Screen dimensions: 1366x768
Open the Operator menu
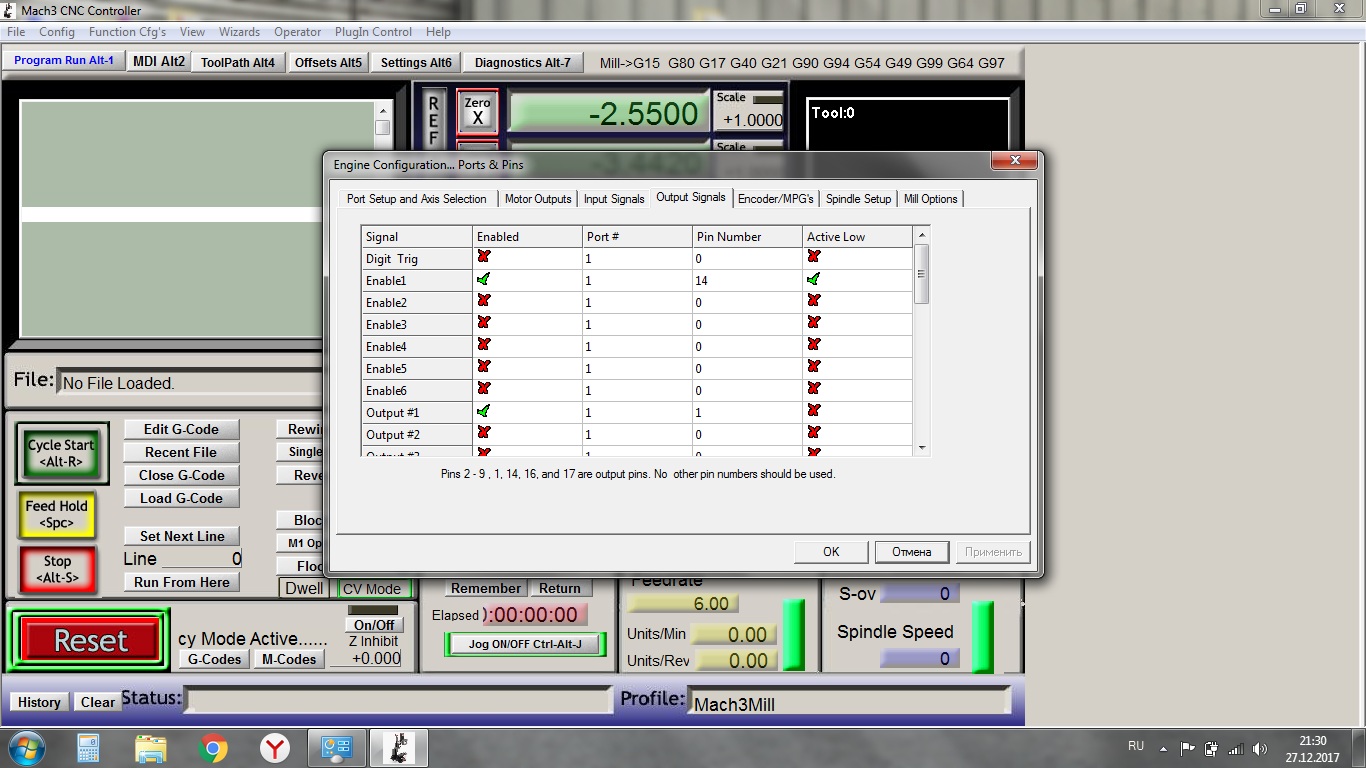[x=298, y=32]
